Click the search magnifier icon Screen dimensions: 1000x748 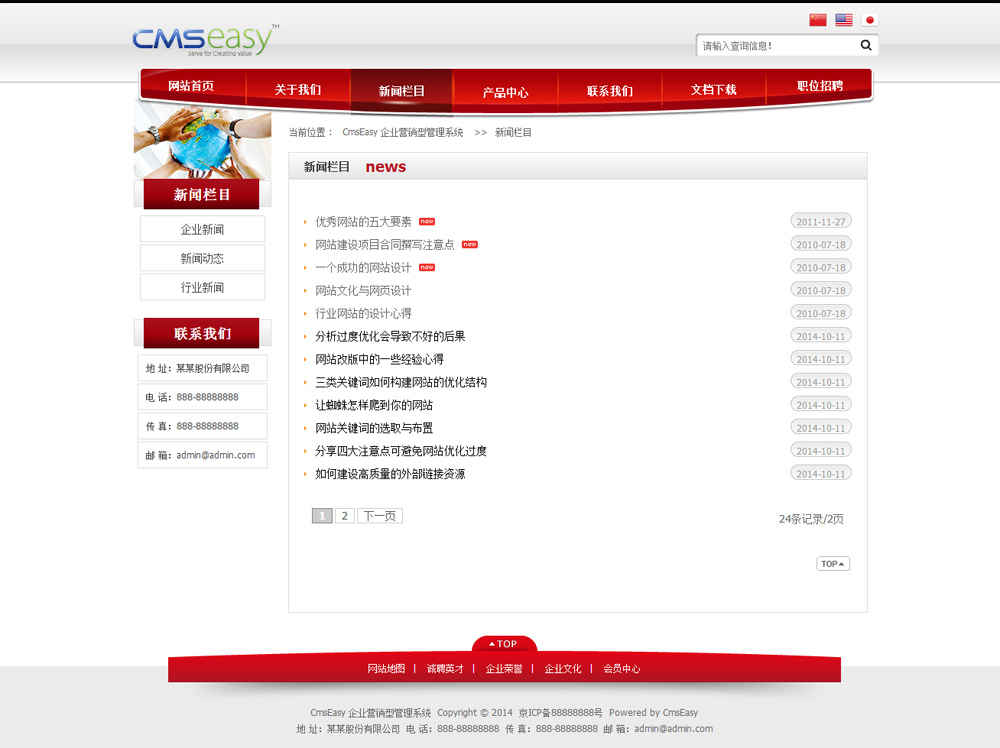pos(866,46)
